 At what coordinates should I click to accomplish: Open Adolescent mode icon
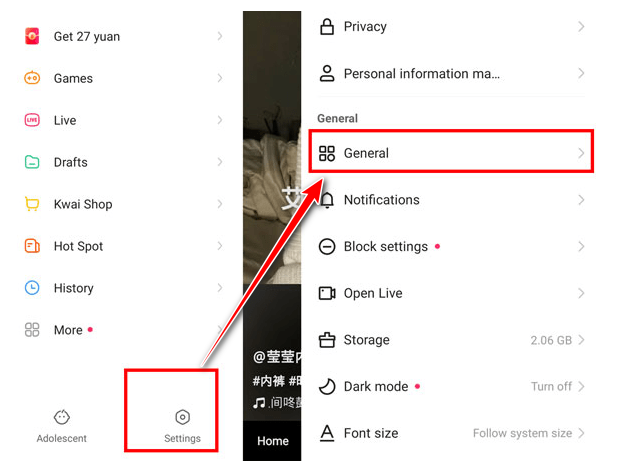tap(61, 417)
